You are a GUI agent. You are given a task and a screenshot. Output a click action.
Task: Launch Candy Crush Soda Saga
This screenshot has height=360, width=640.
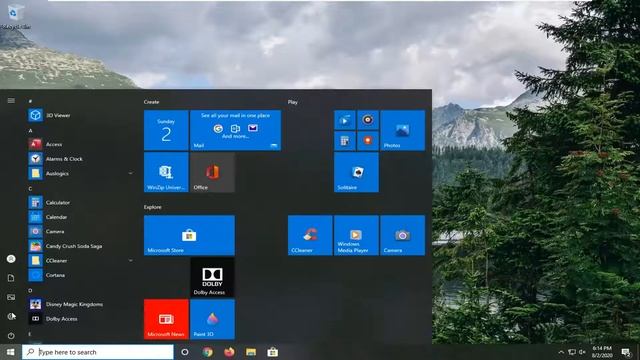tap(65, 246)
